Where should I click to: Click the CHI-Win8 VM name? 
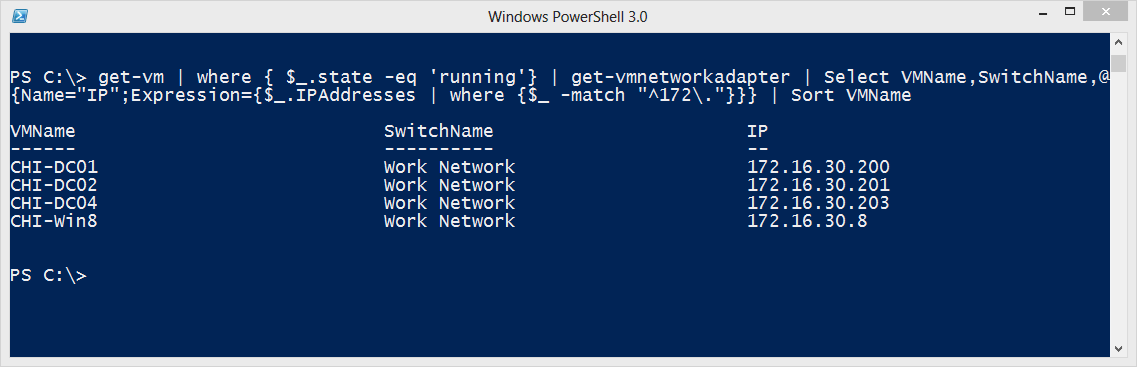point(54,220)
